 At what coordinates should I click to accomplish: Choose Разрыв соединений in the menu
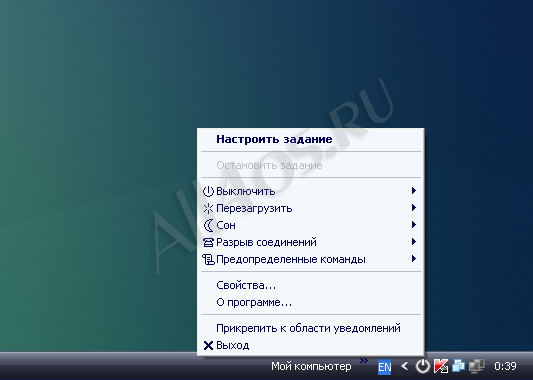[310, 242]
